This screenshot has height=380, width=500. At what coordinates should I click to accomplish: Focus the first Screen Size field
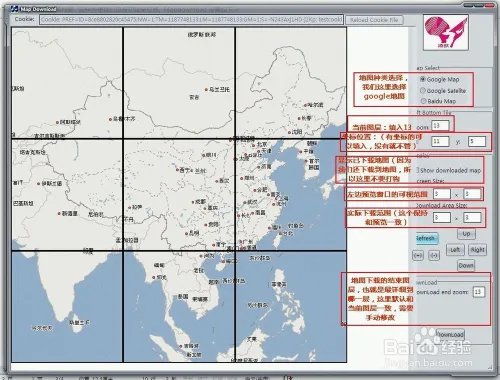[442, 194]
